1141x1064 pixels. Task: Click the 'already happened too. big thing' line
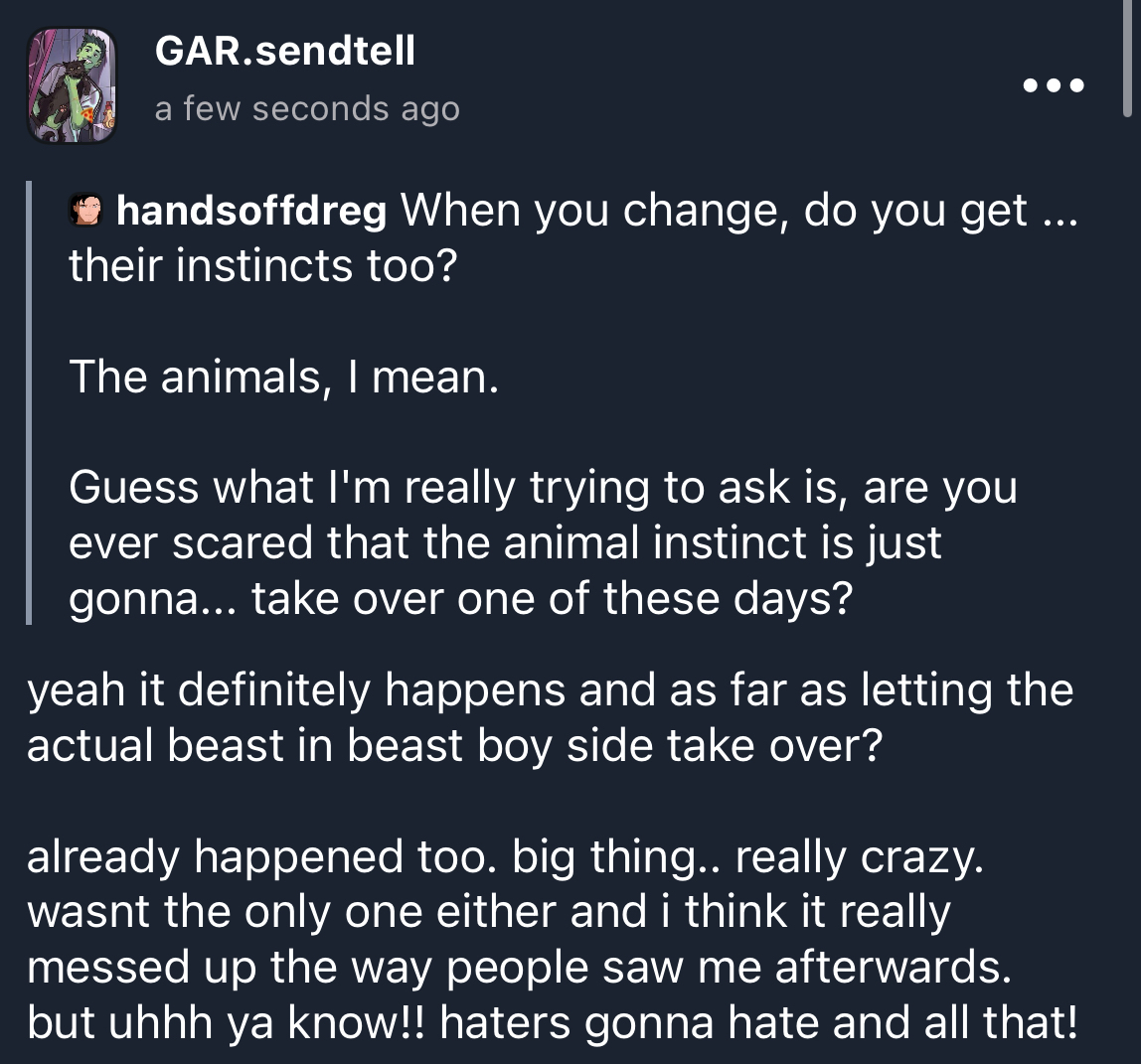(505, 857)
